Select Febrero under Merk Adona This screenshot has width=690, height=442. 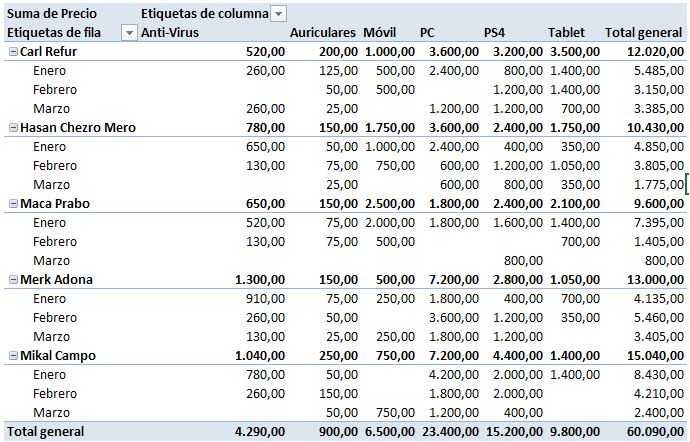point(55,317)
